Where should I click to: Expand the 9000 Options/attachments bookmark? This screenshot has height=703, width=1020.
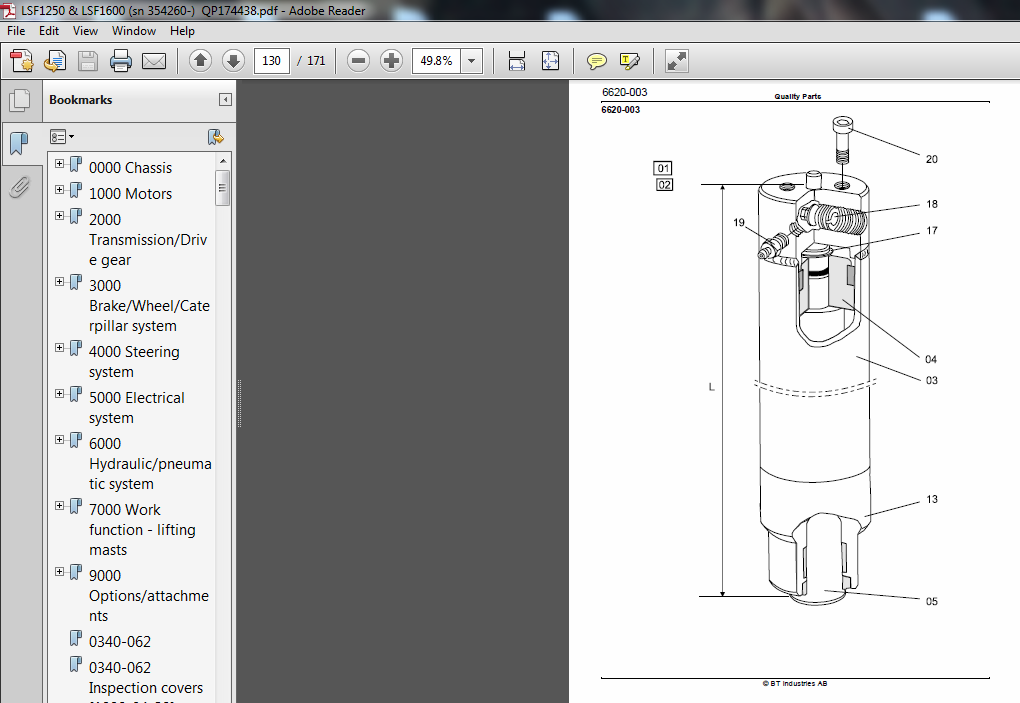(59, 572)
